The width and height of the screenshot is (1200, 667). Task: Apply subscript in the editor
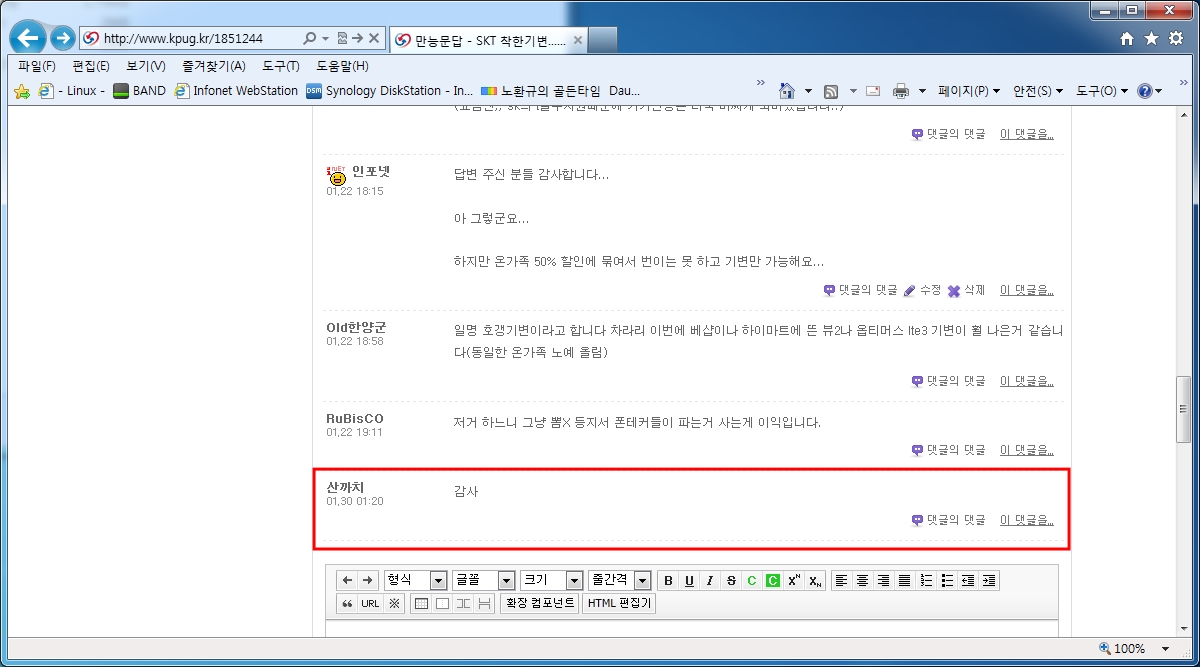pos(815,581)
